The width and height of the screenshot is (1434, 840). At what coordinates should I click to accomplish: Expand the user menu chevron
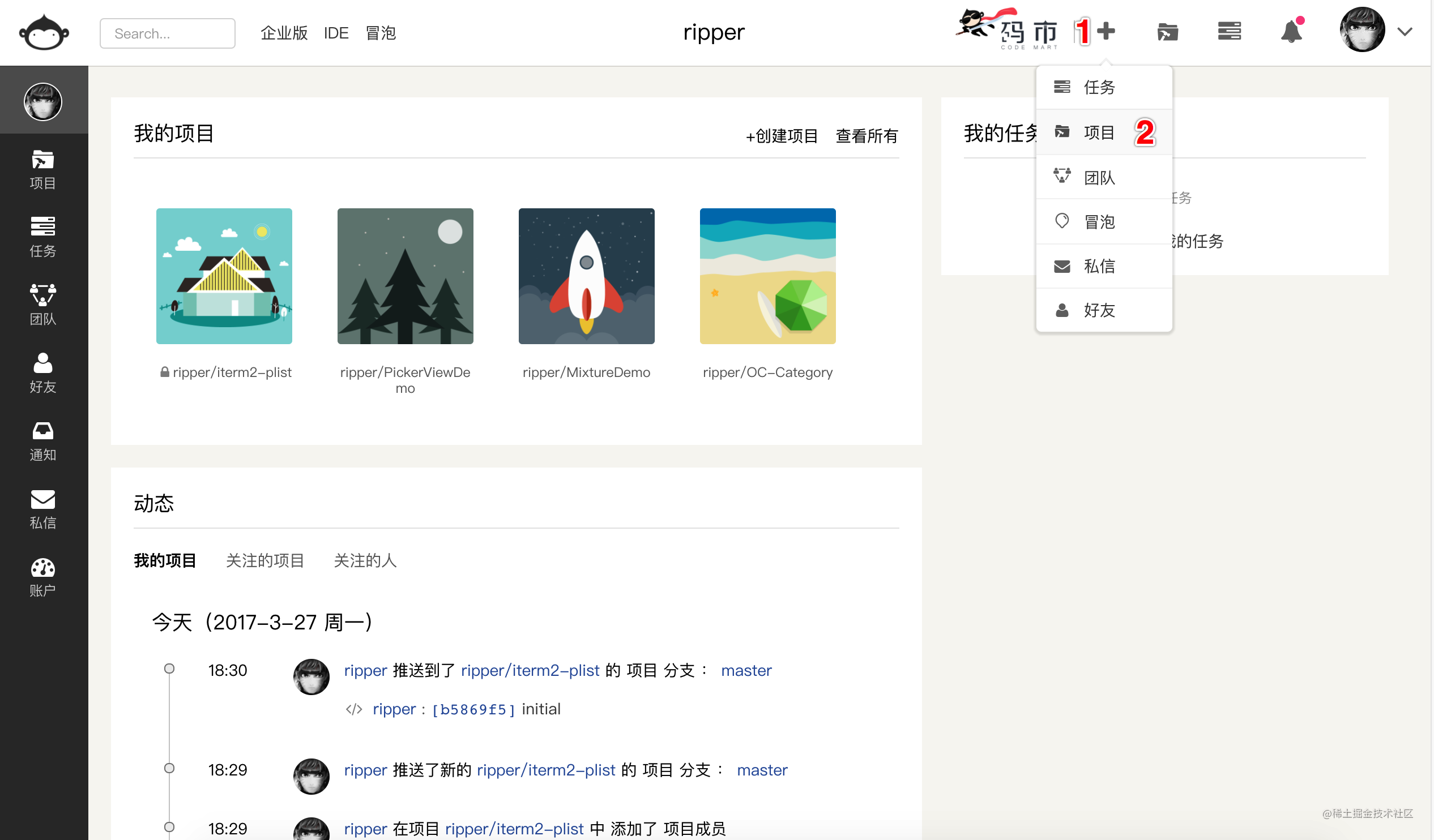coord(1405,32)
